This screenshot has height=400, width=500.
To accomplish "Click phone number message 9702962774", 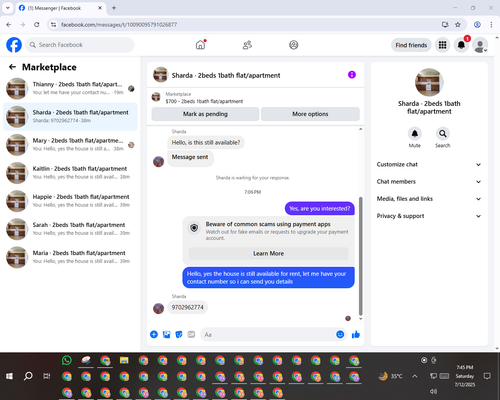I will tap(188, 307).
